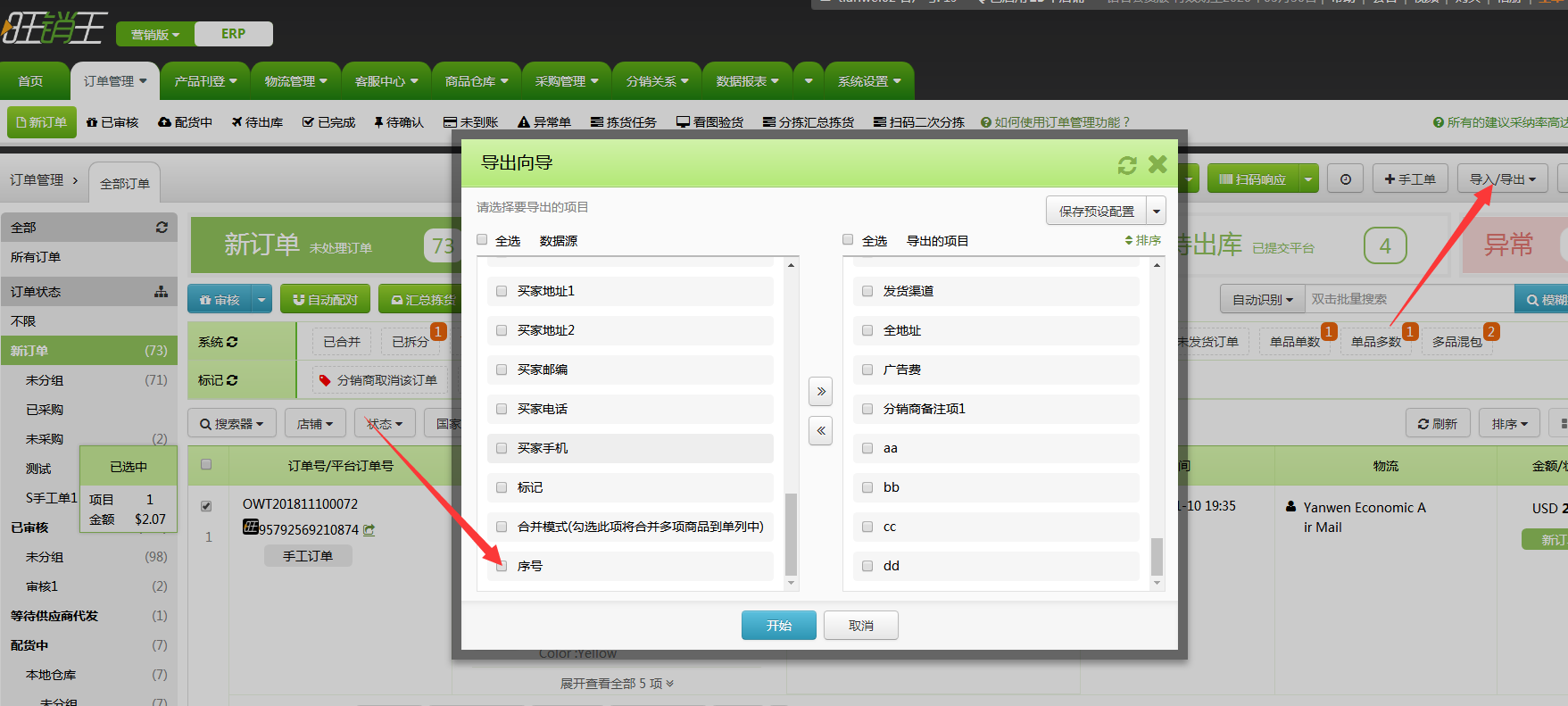Image resolution: width=1568 pixels, height=706 pixels.
Task: Open the 物流管理 main menu
Action: [x=295, y=81]
